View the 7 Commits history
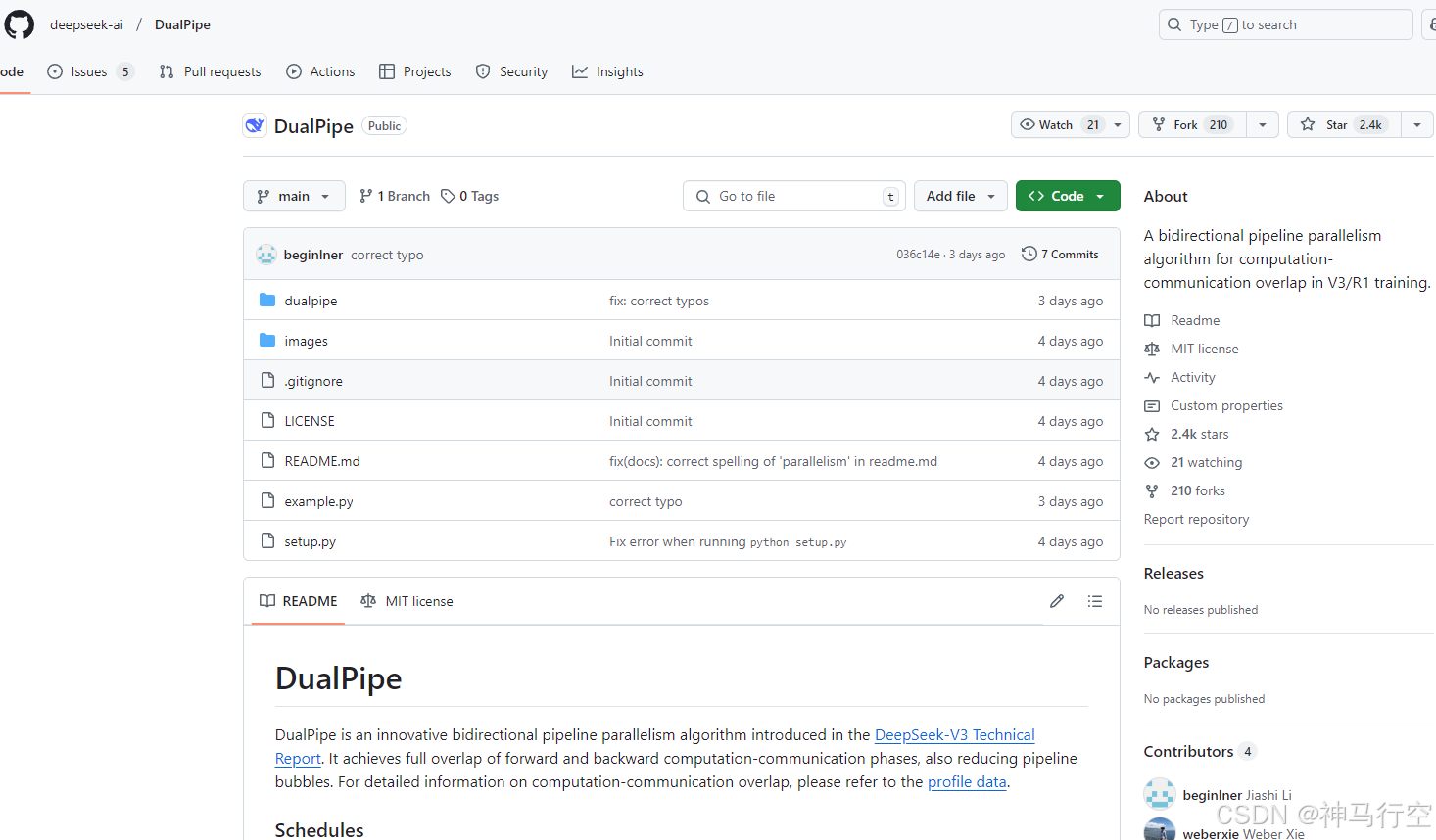The image size is (1436, 840). 1060,254
